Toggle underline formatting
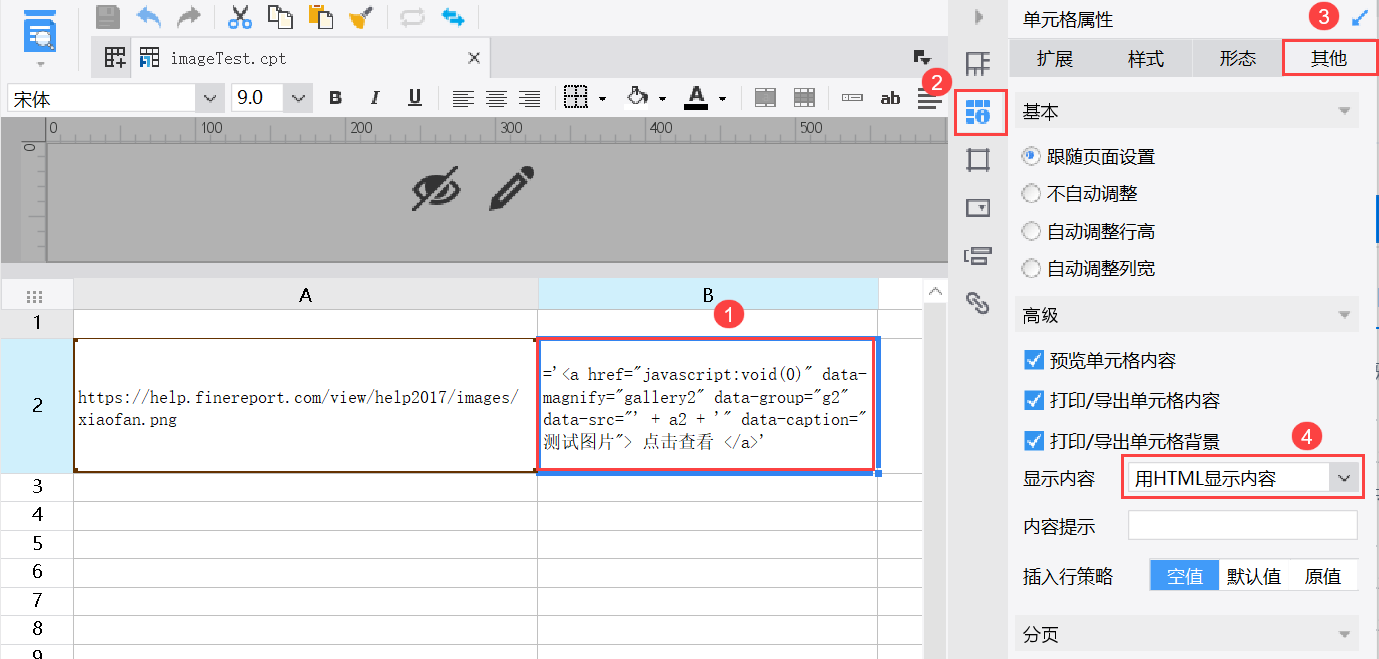This screenshot has width=1379, height=659. (x=415, y=97)
